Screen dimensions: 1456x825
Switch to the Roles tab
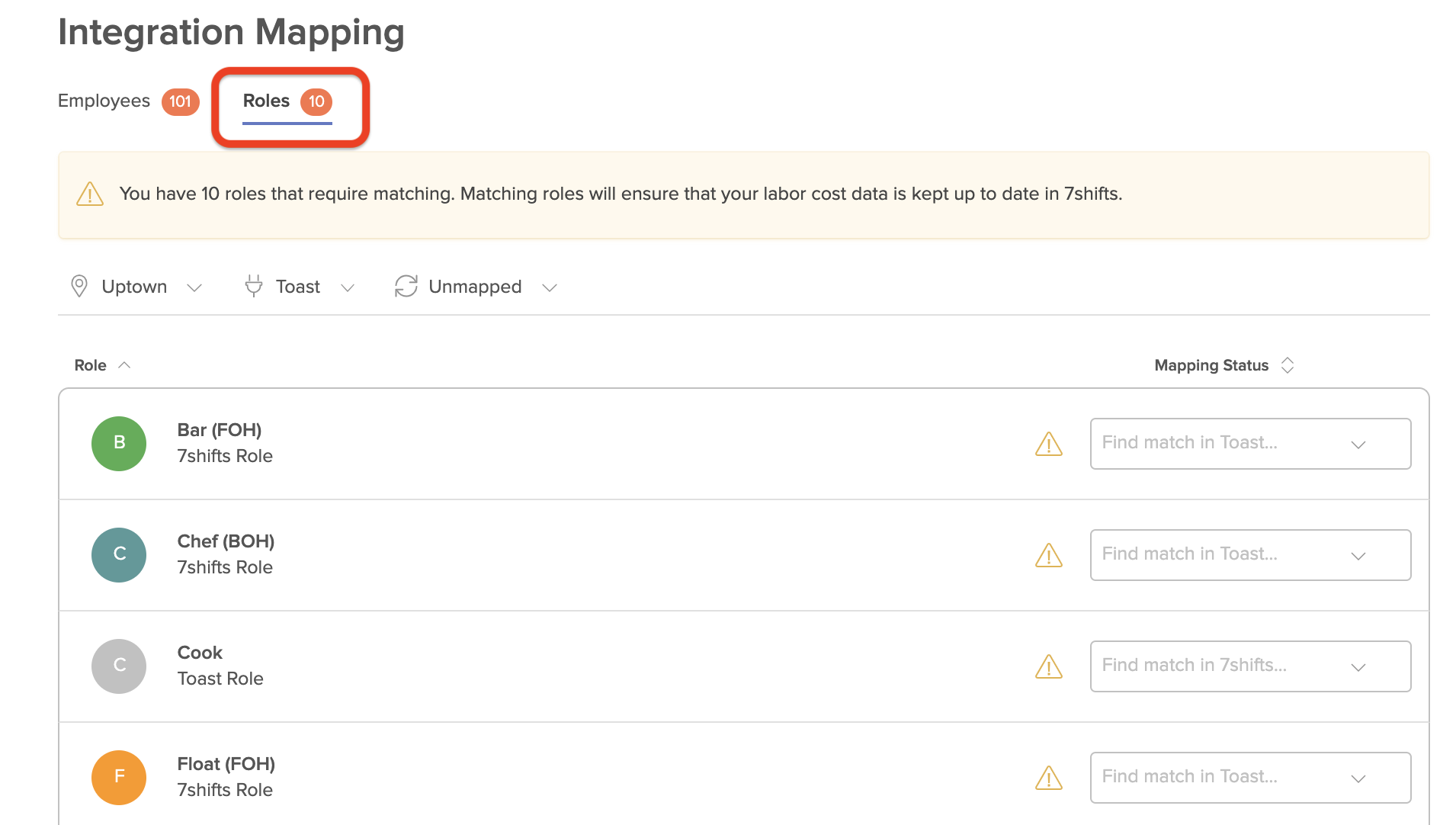pos(285,101)
